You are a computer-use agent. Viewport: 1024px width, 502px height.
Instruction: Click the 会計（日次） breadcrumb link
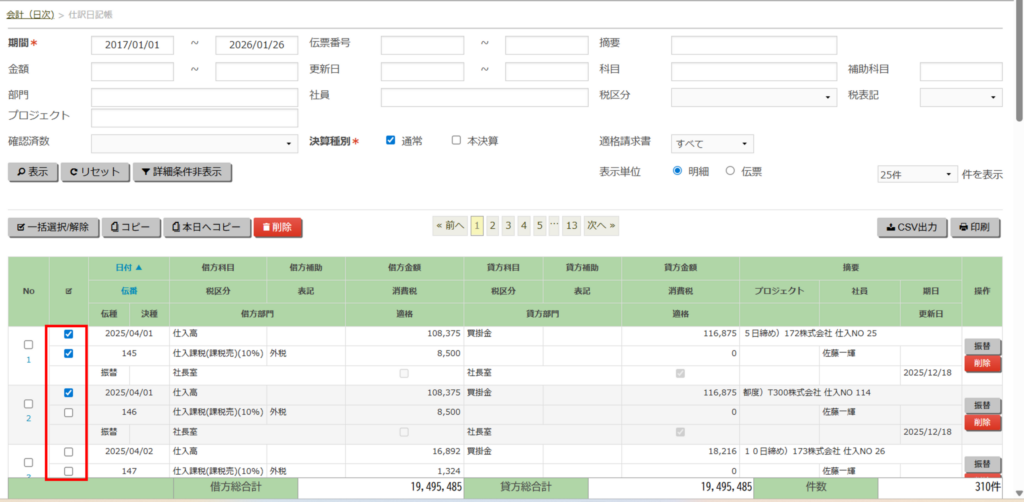30,15
